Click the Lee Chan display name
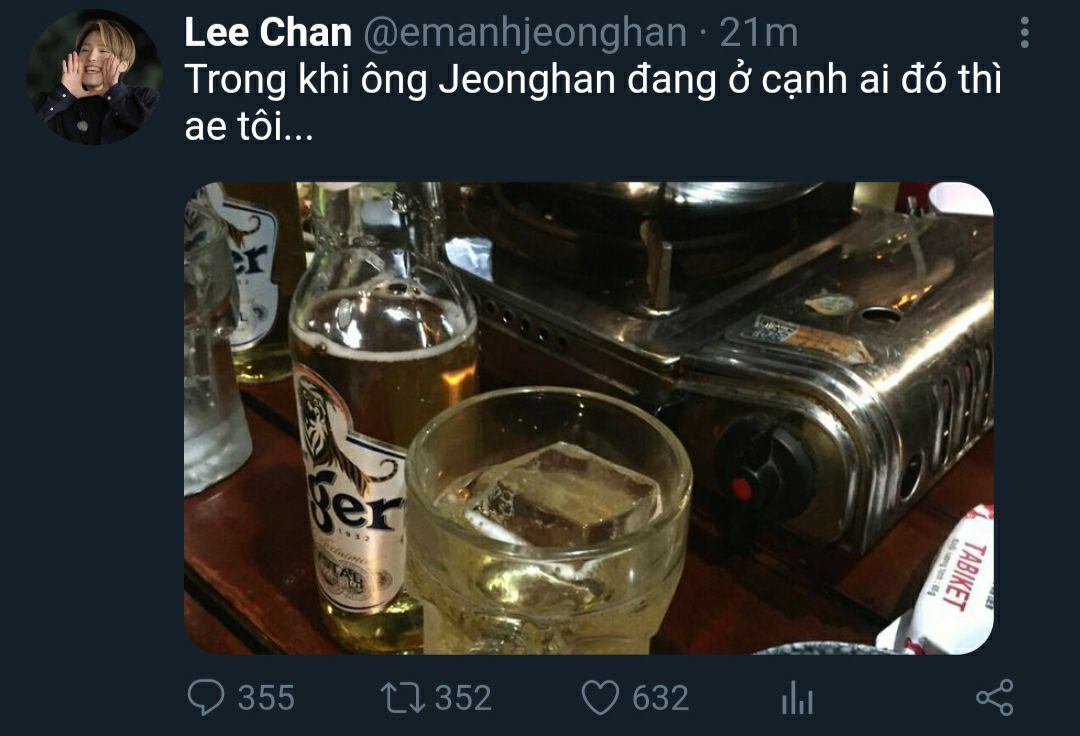The image size is (1080, 736). pos(268,33)
